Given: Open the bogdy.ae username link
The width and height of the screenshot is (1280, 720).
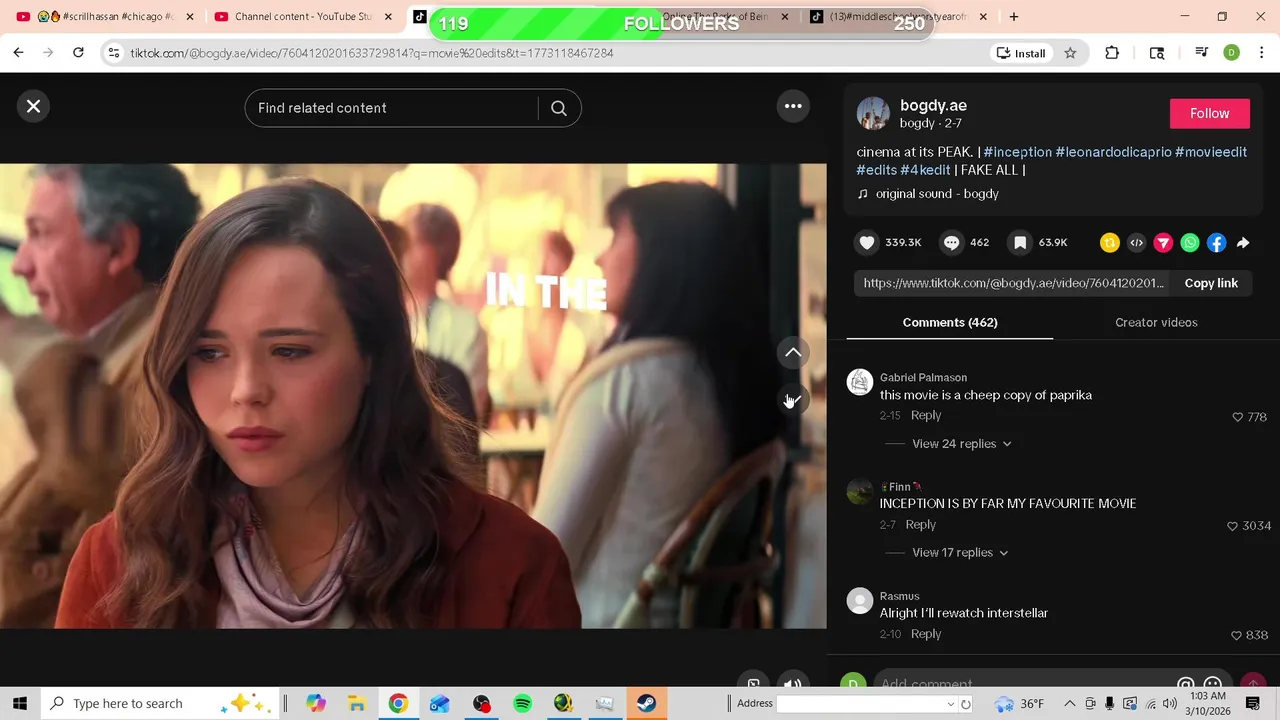Looking at the screenshot, I should coord(933,105).
